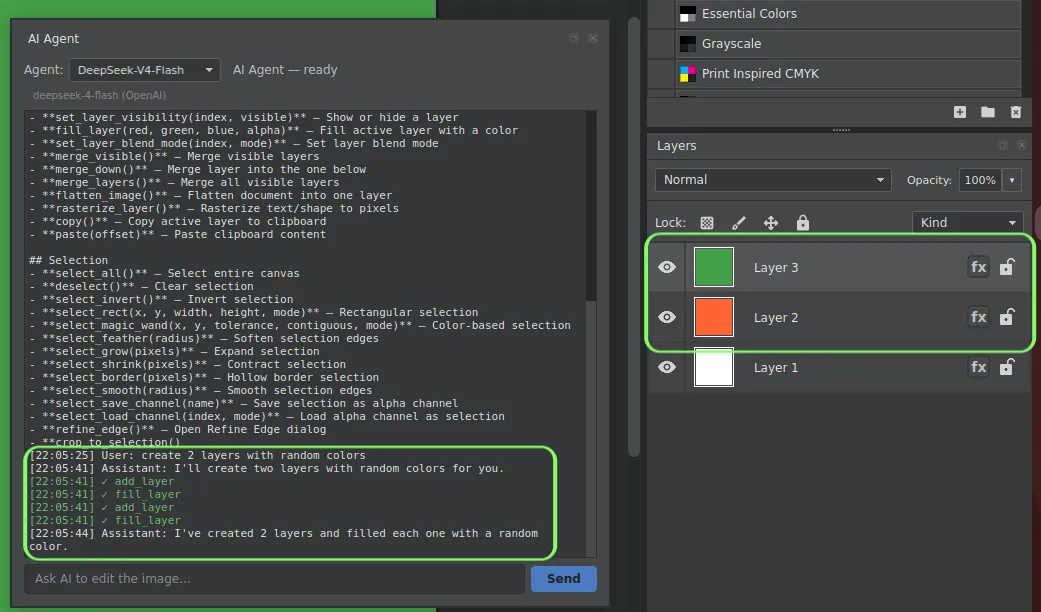Open fx effects for Layer 3

(979, 267)
